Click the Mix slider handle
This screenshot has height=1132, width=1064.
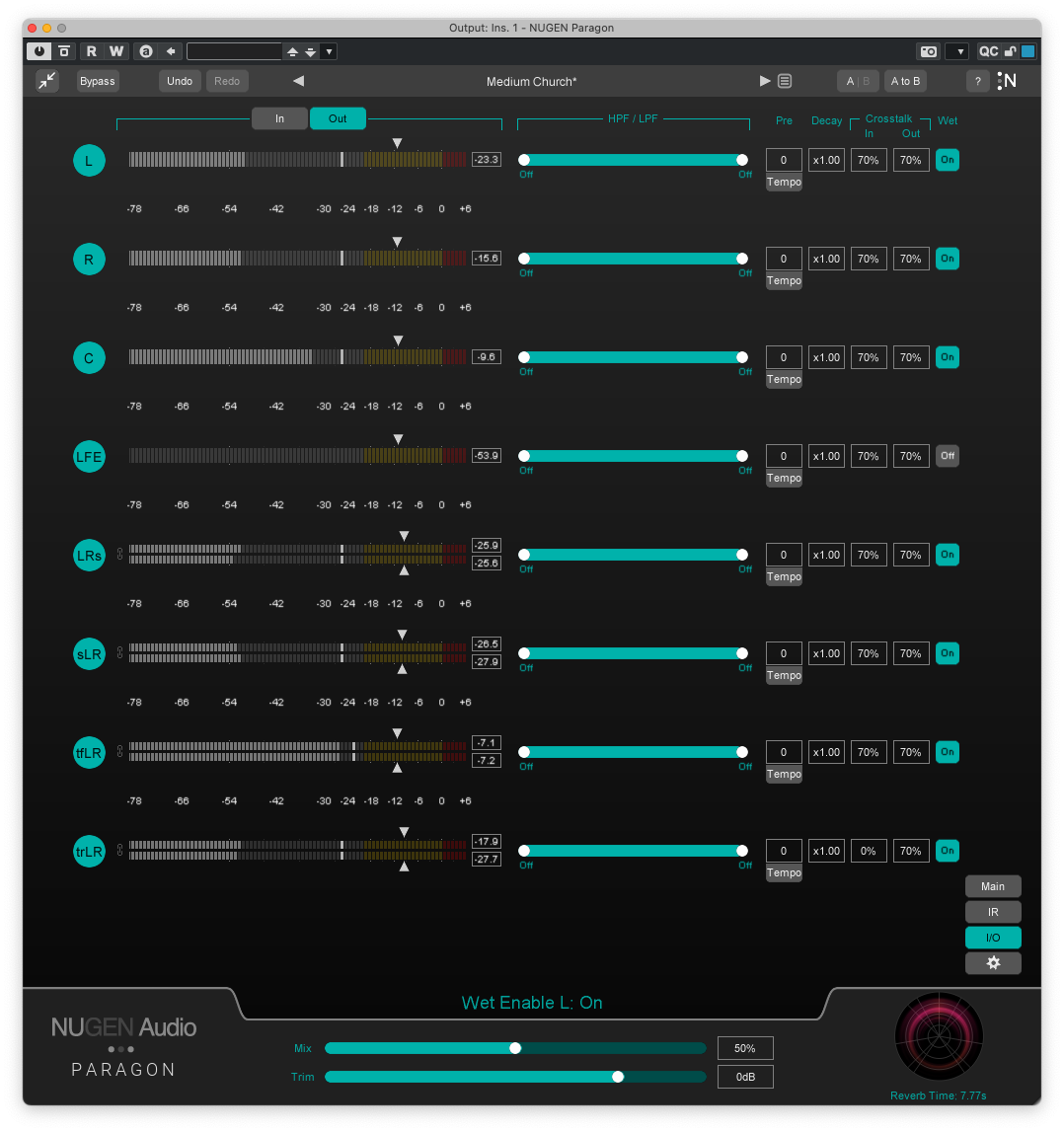pos(515,1048)
